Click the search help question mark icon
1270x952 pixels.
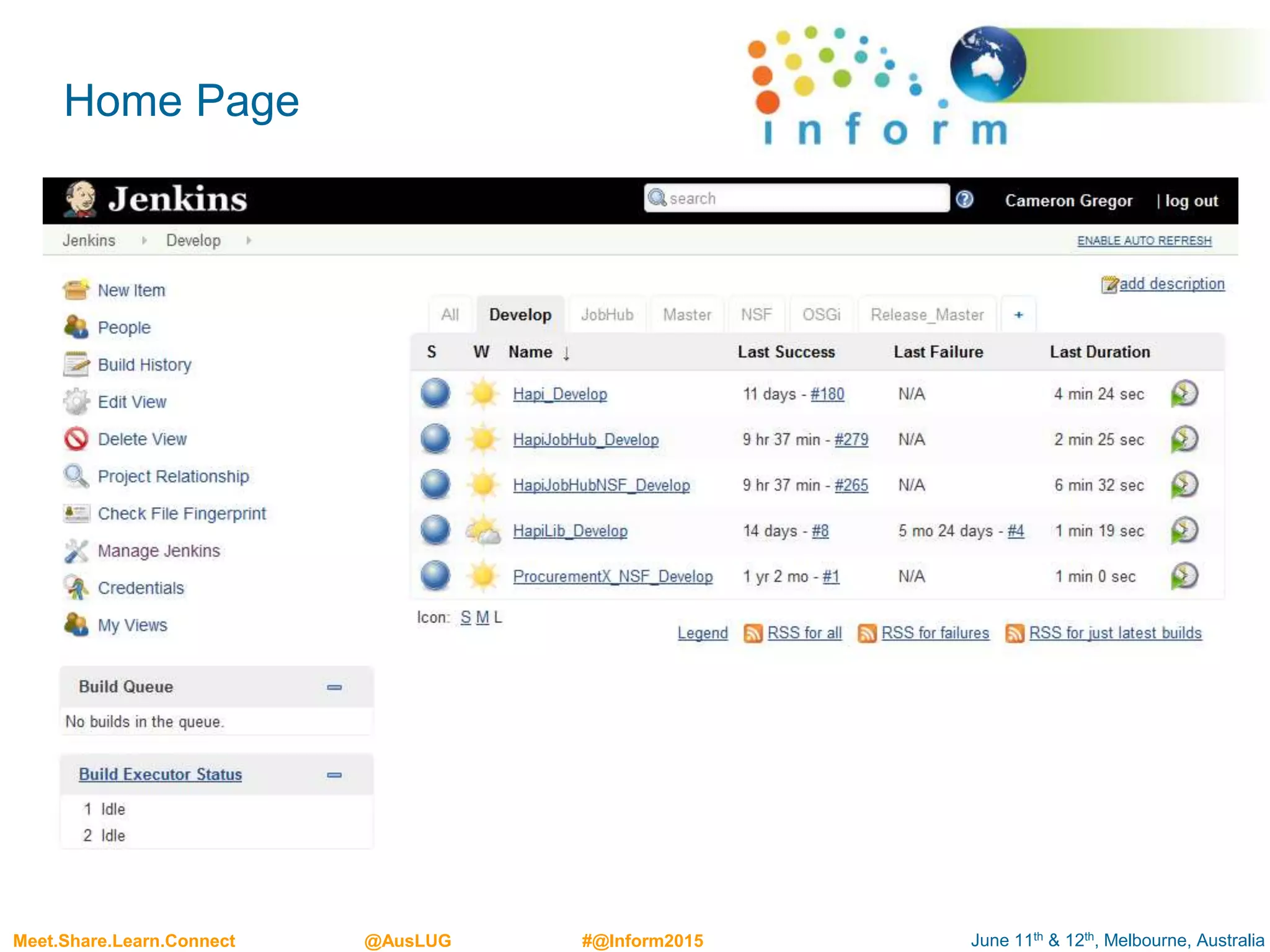coord(964,199)
